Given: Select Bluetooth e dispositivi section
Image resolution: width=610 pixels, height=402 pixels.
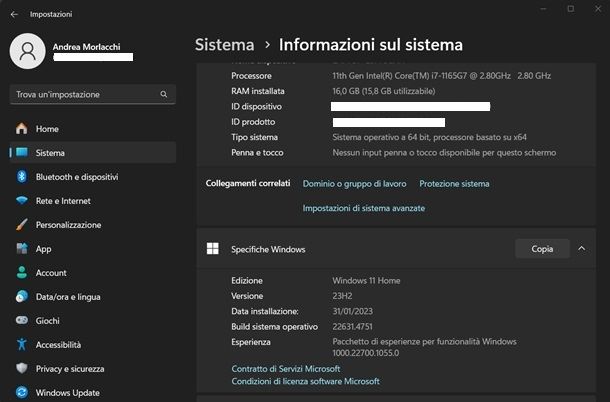Looking at the screenshot, I should [77, 177].
